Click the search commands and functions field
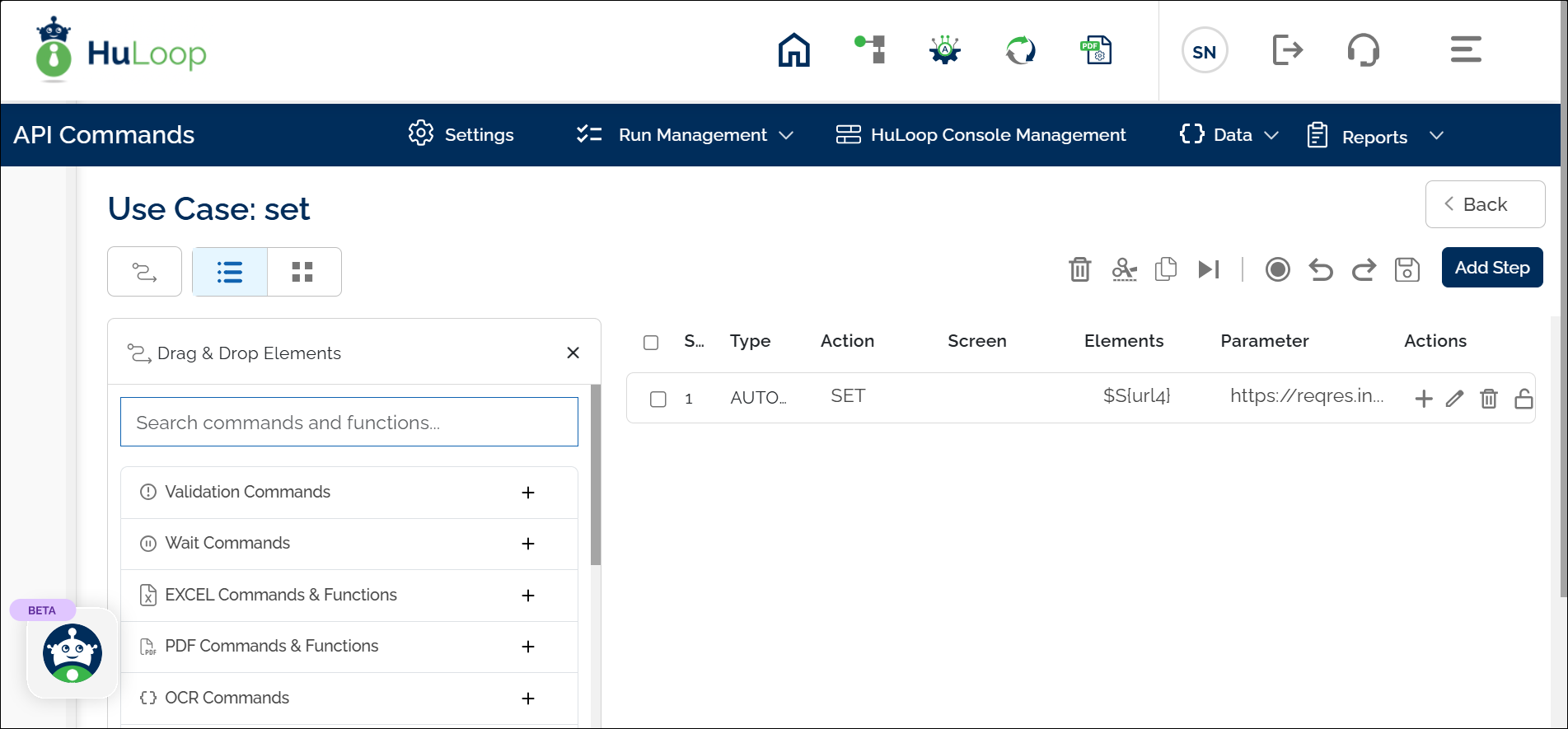Viewport: 1568px width, 729px height. click(349, 423)
